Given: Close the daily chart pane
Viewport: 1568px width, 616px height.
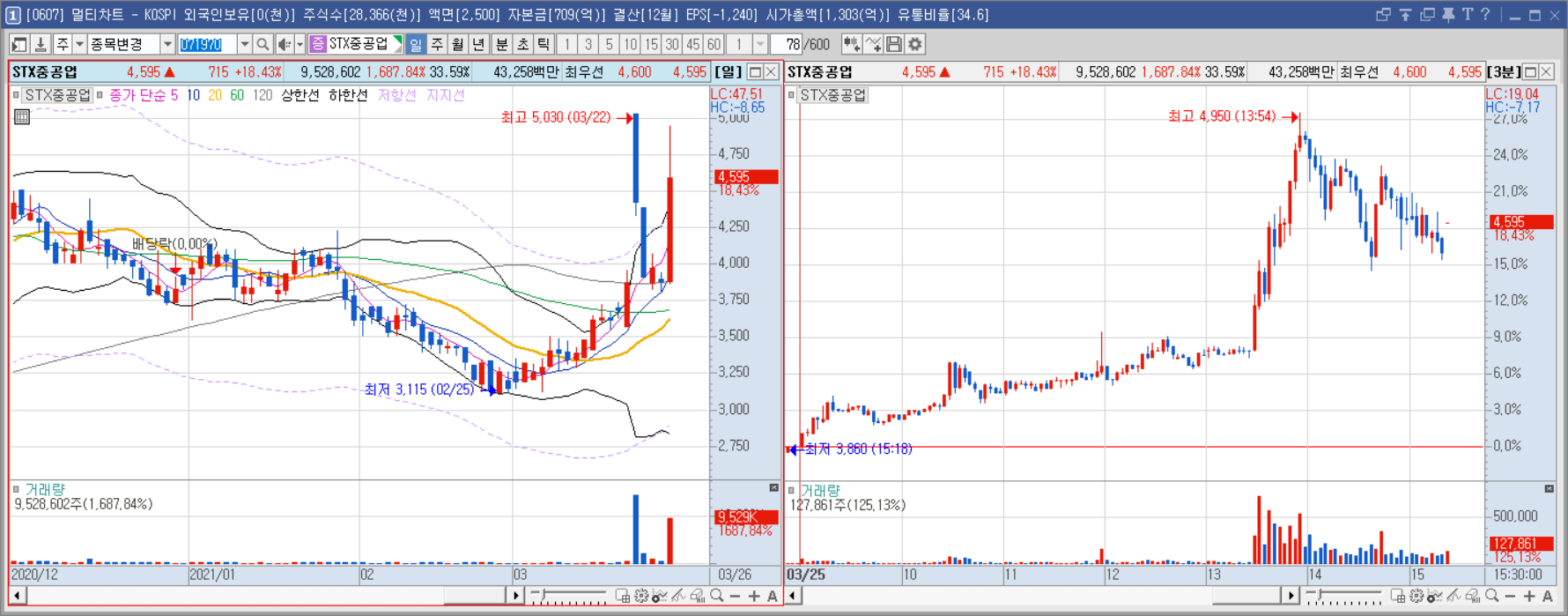Looking at the screenshot, I should click(772, 71).
